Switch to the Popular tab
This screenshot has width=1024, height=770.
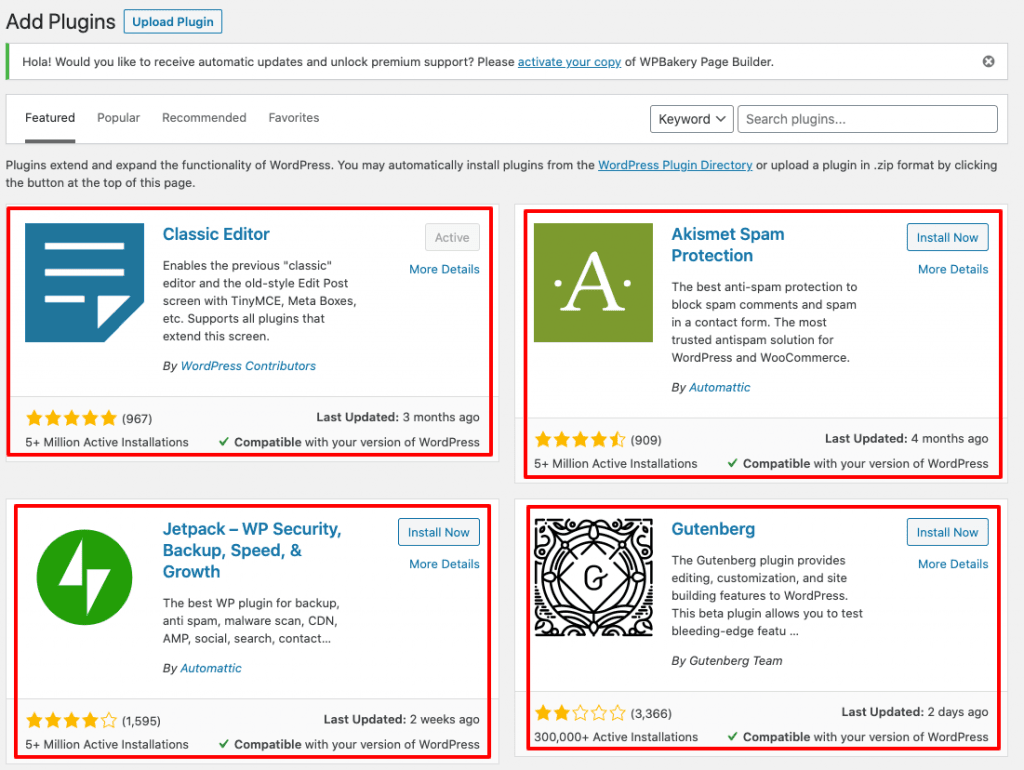tap(118, 118)
